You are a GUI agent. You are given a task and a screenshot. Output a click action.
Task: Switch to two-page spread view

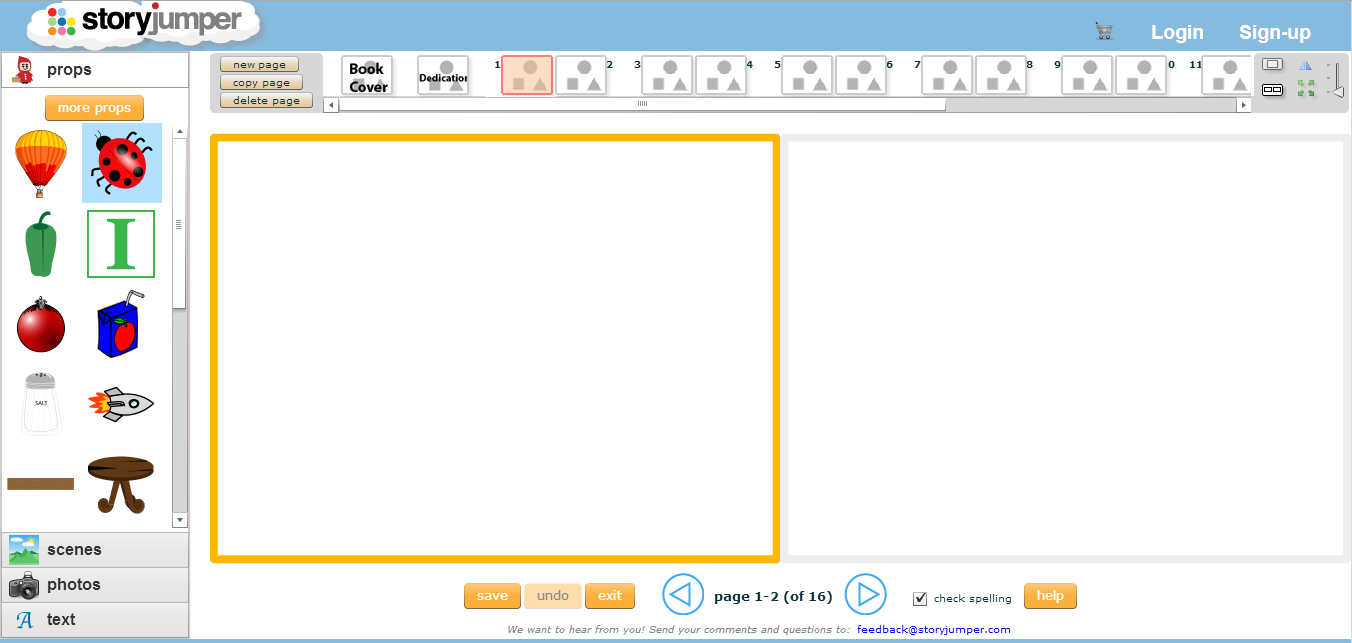point(1272,90)
